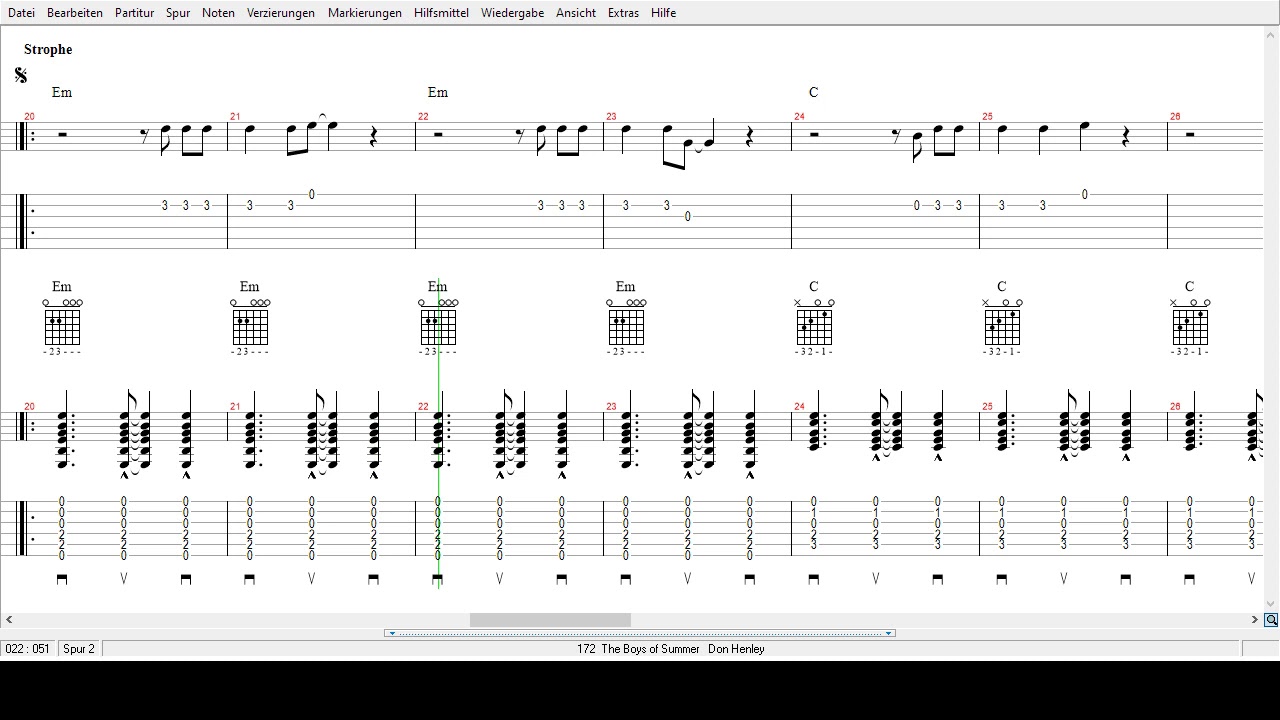Viewport: 1280px width, 720px height.
Task: Click the open-string 0 in top tablature bar 23
Action: [688, 216]
